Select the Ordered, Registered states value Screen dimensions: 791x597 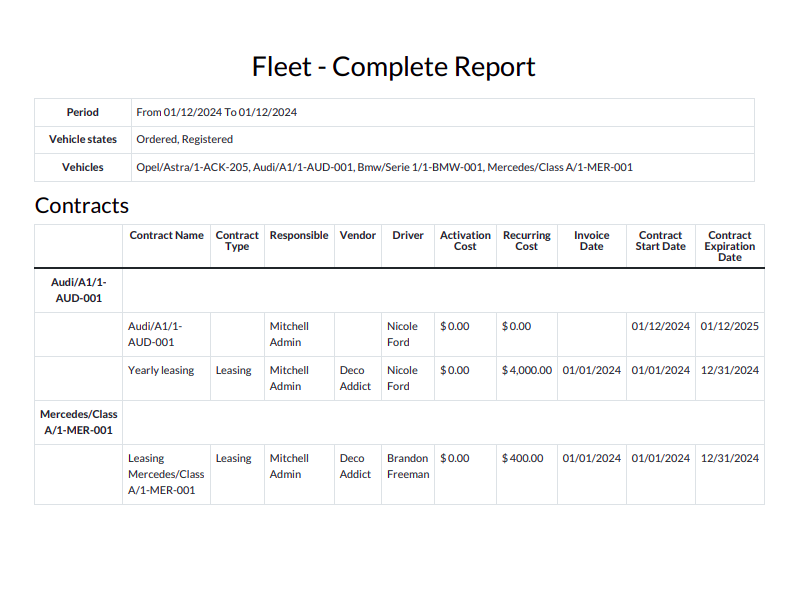[184, 139]
